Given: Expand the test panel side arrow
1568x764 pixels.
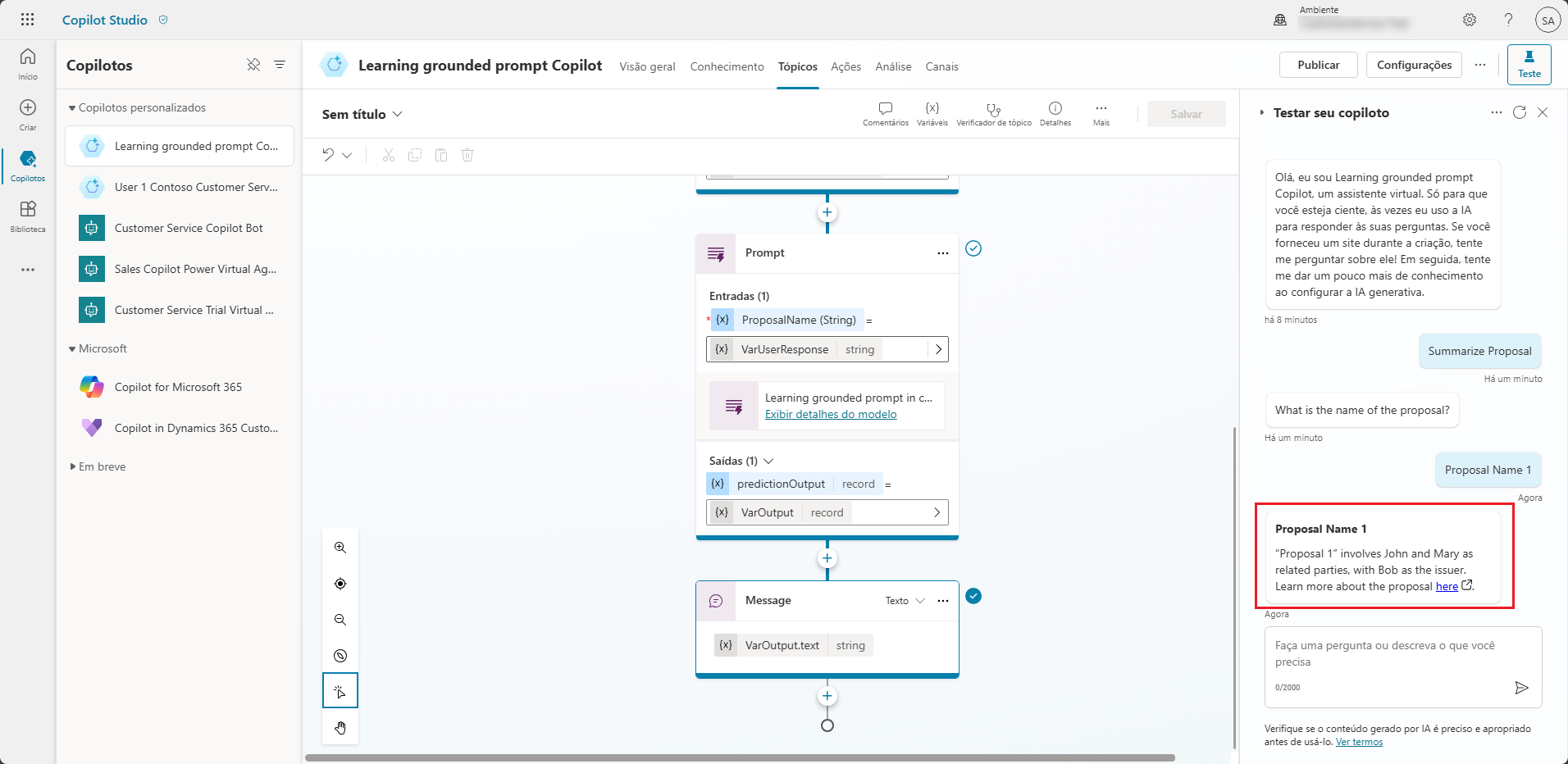Looking at the screenshot, I should 1261,112.
